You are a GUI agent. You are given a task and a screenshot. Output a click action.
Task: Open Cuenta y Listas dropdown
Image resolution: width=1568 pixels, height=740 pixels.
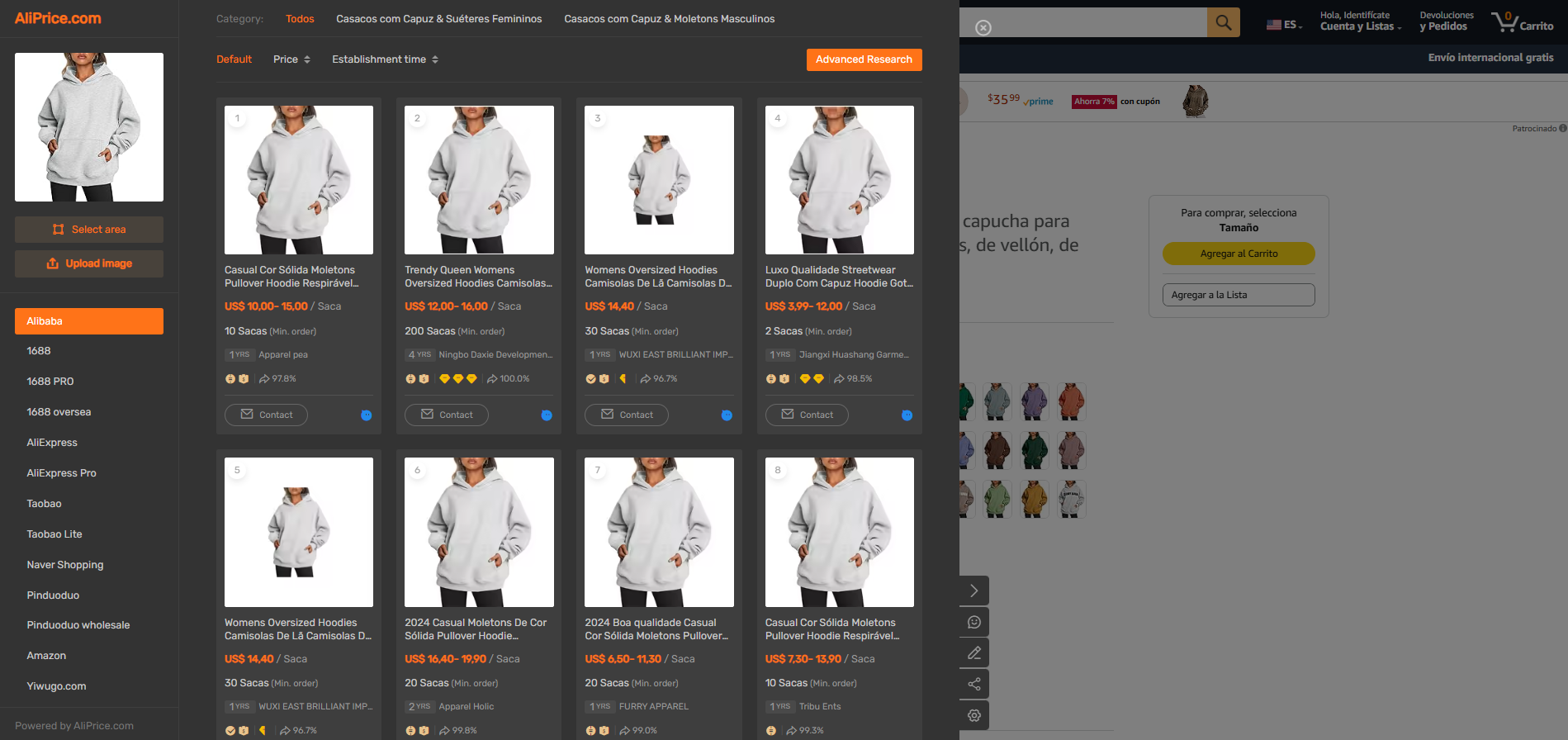point(1360,21)
